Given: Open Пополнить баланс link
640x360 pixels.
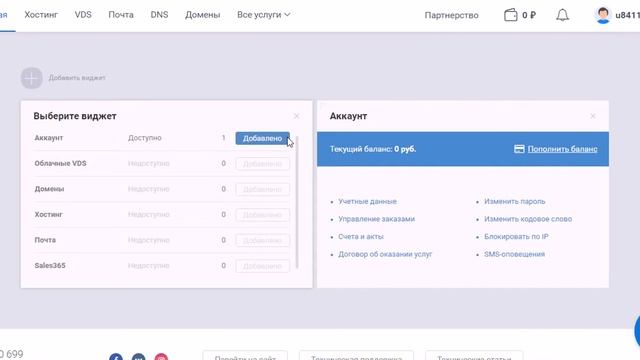Looking at the screenshot, I should pos(562,149).
